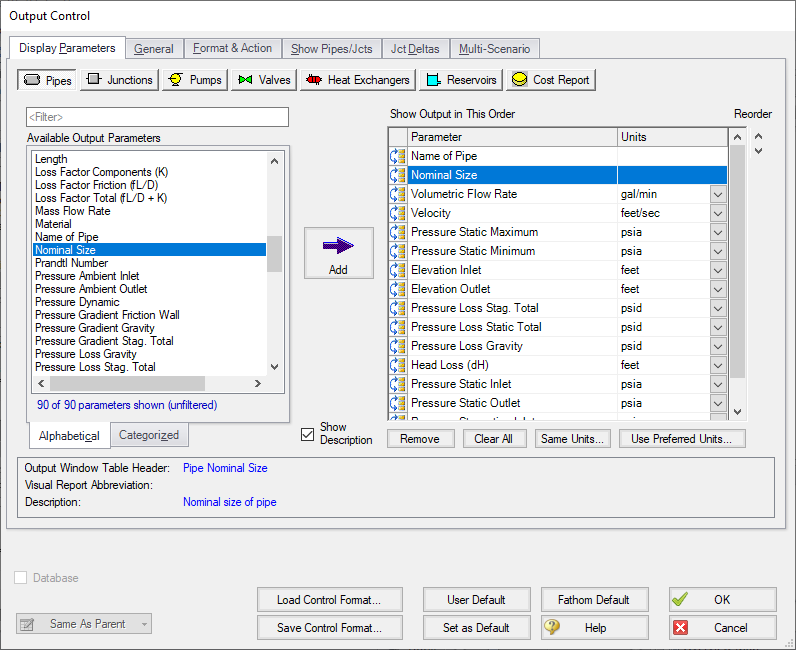The width and height of the screenshot is (796, 650).
Task: Switch to Valves output parameters
Action: tap(264, 80)
